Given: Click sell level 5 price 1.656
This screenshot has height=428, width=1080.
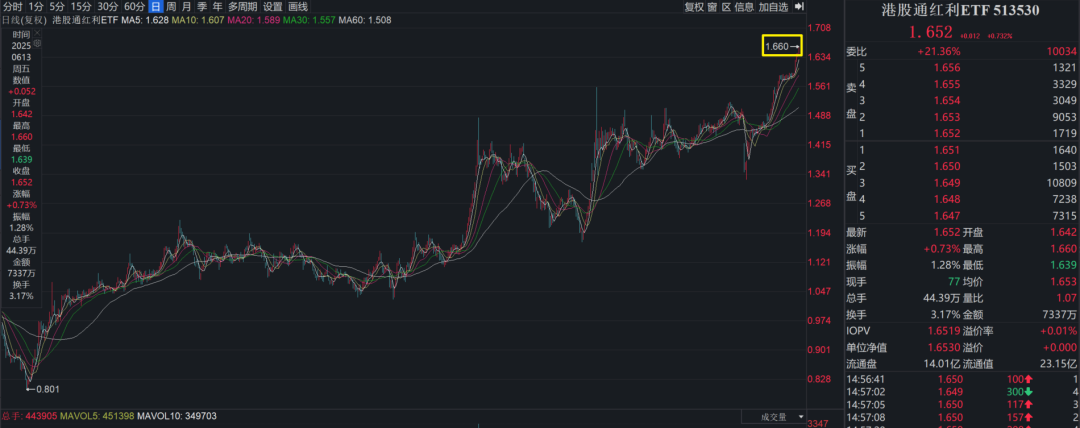Looking at the screenshot, I should pyautogui.click(x=948, y=68).
